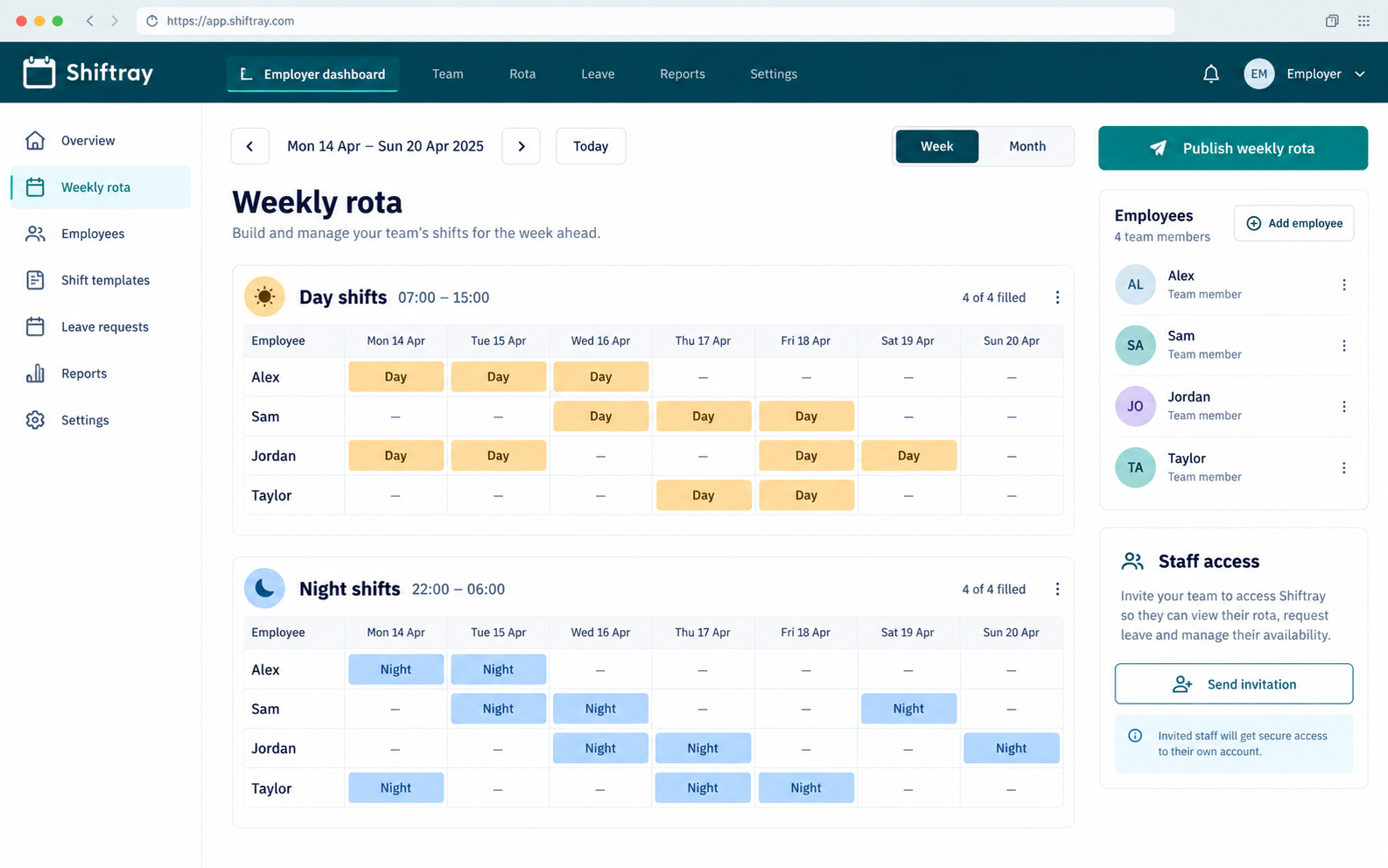
Task: Select Jordan's Day shift on Sat 19 Apr
Action: point(908,456)
